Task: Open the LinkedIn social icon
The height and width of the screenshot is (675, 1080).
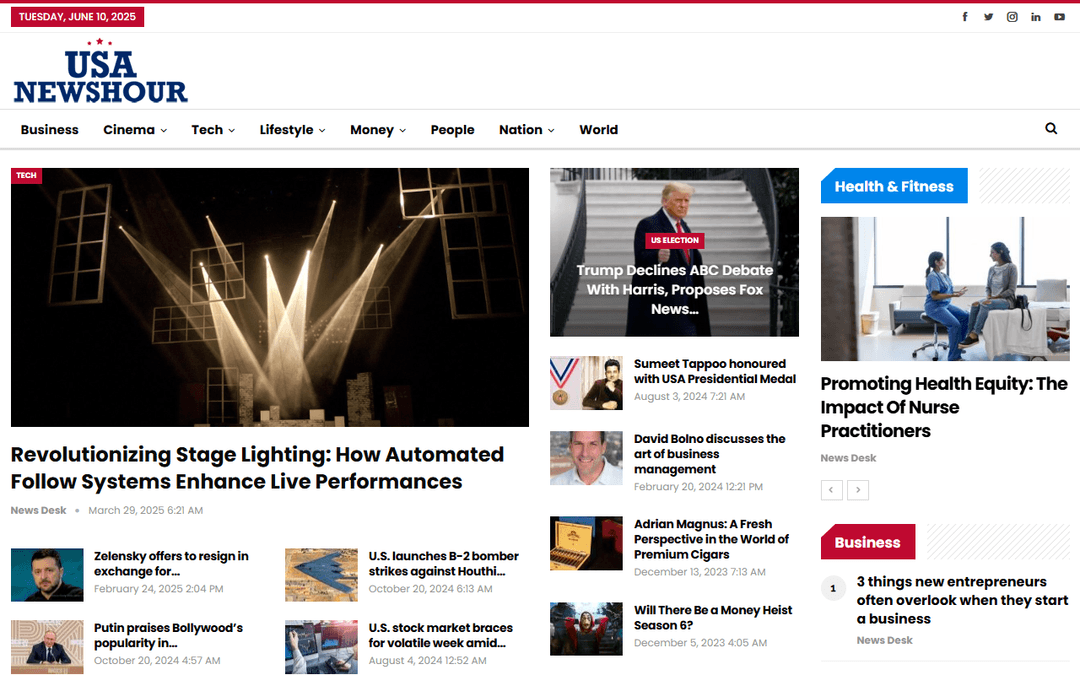Action: pos(1036,17)
